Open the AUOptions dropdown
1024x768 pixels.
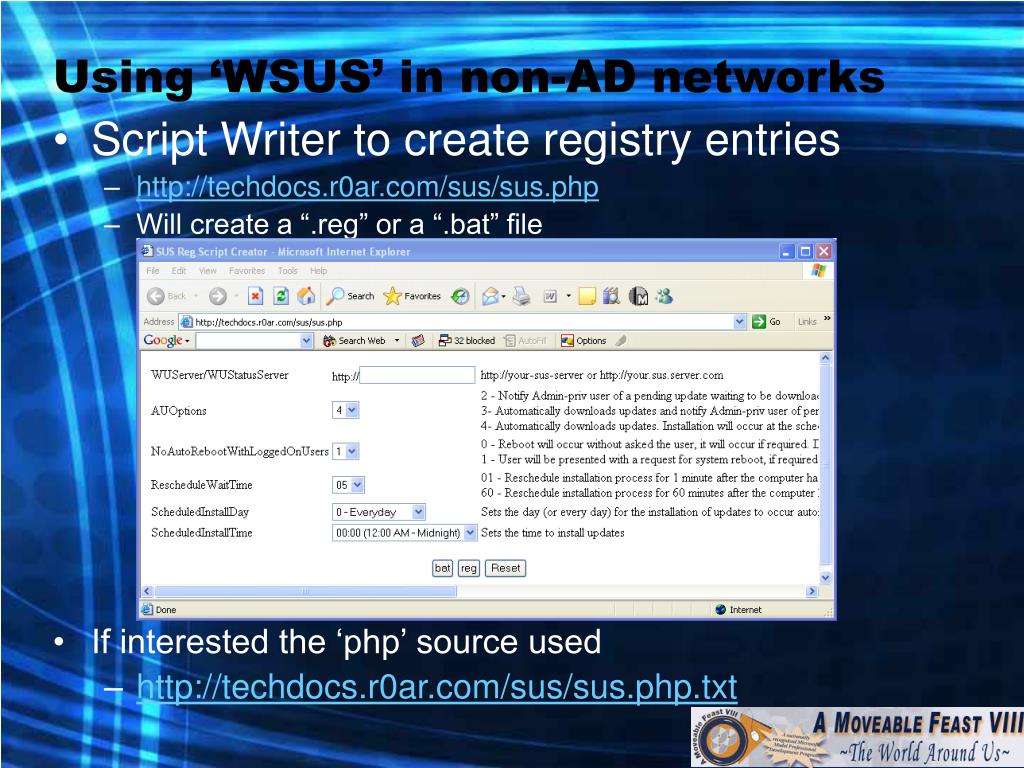[x=345, y=410]
